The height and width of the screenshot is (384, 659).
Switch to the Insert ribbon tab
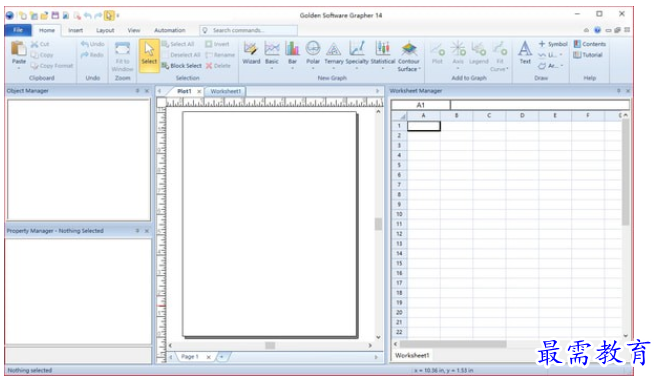76,30
